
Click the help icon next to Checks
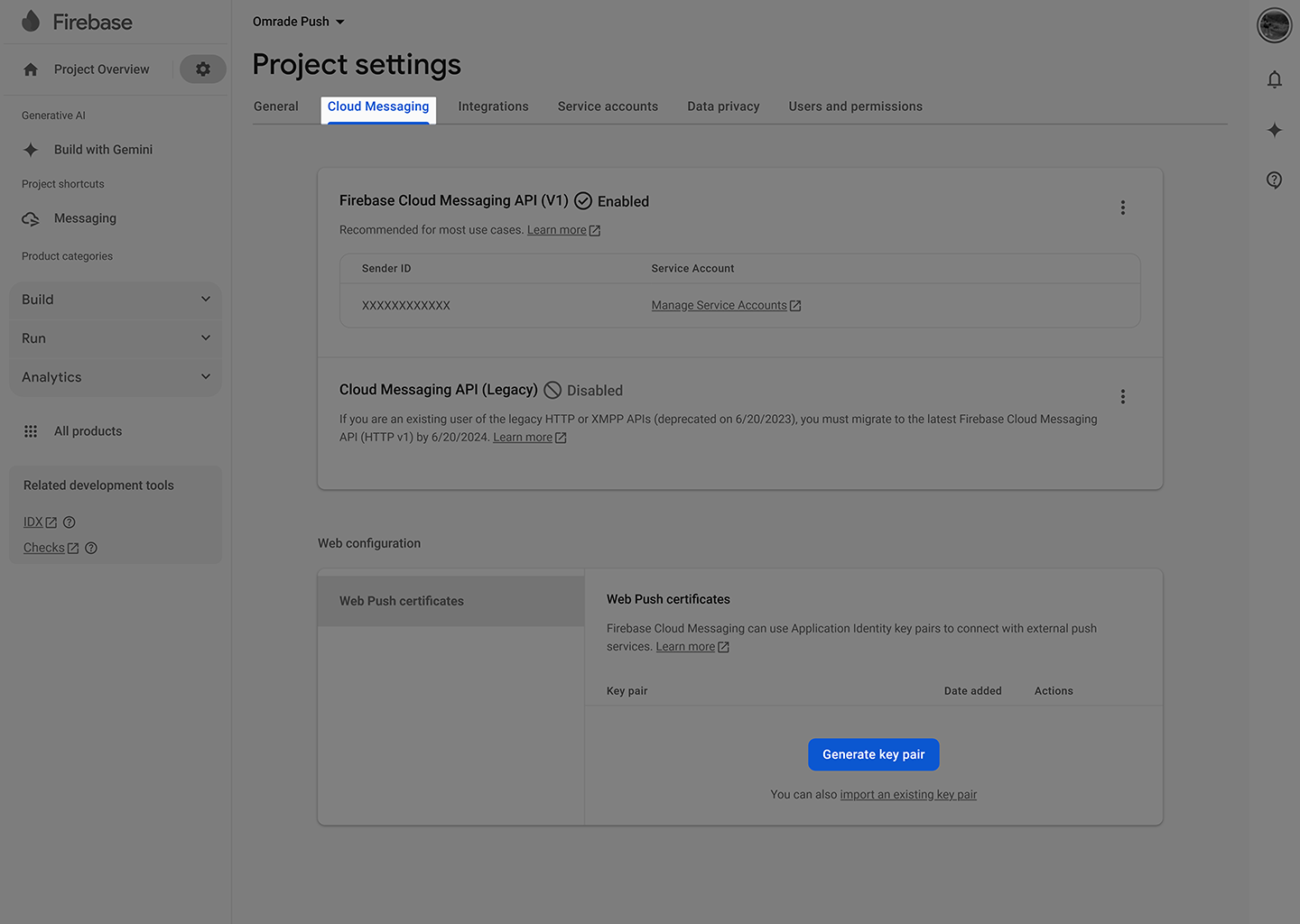coord(91,548)
